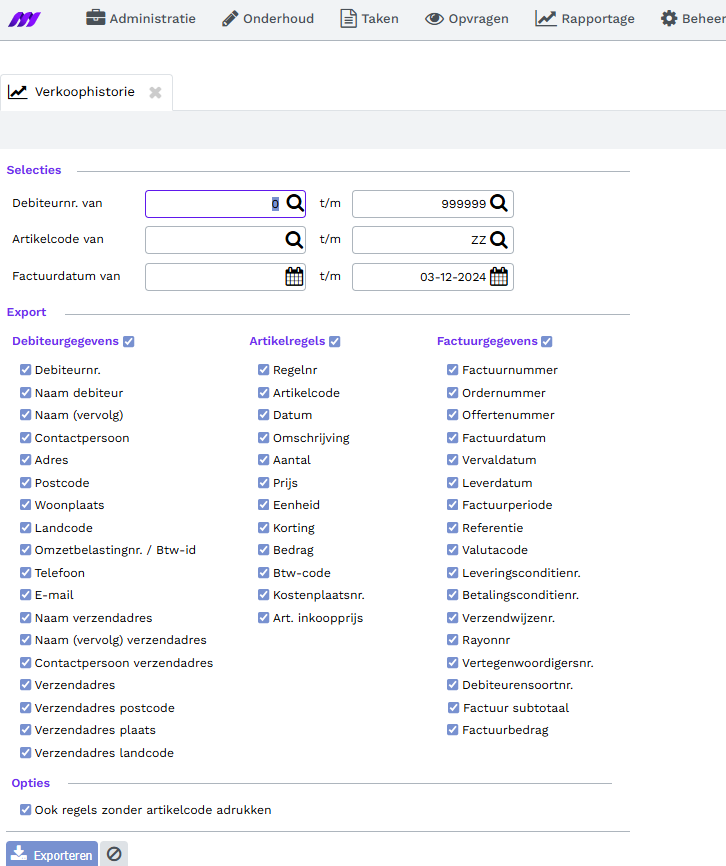The width and height of the screenshot is (726, 866).
Task: Open search for Artikelcode van field
Action: pyautogui.click(x=294, y=240)
